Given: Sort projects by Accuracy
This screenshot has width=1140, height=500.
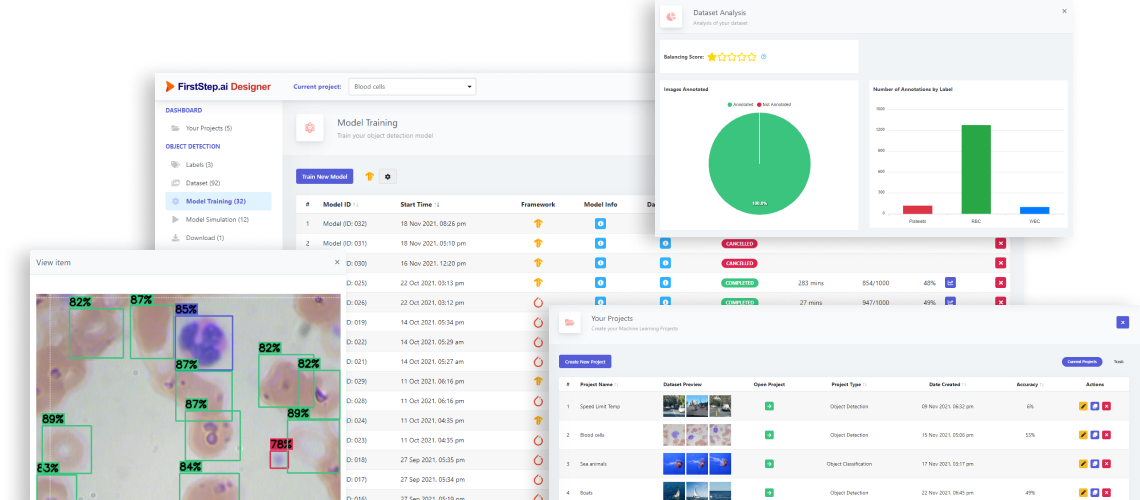Looking at the screenshot, I should (x=1029, y=384).
